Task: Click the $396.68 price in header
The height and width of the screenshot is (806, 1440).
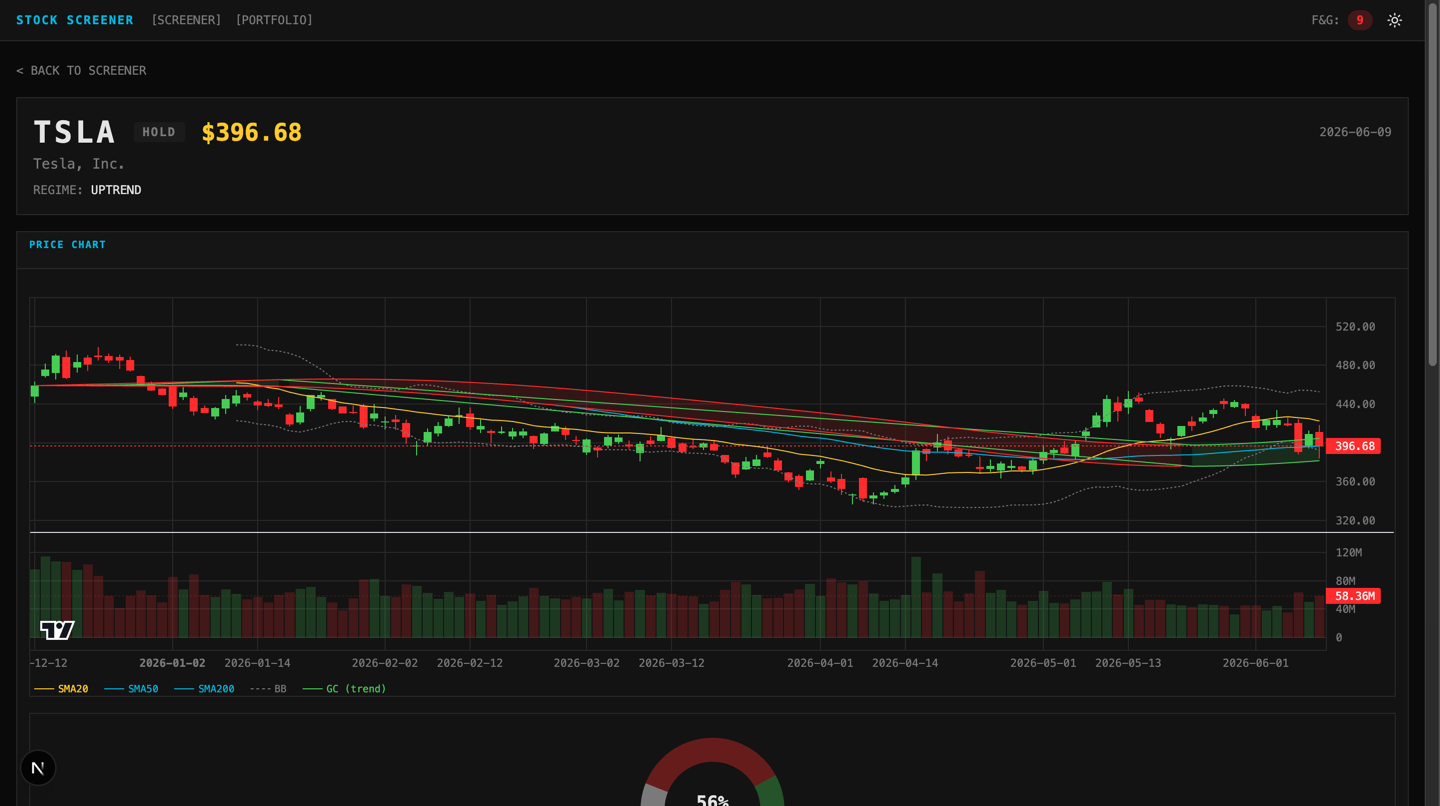Action: tap(251, 132)
